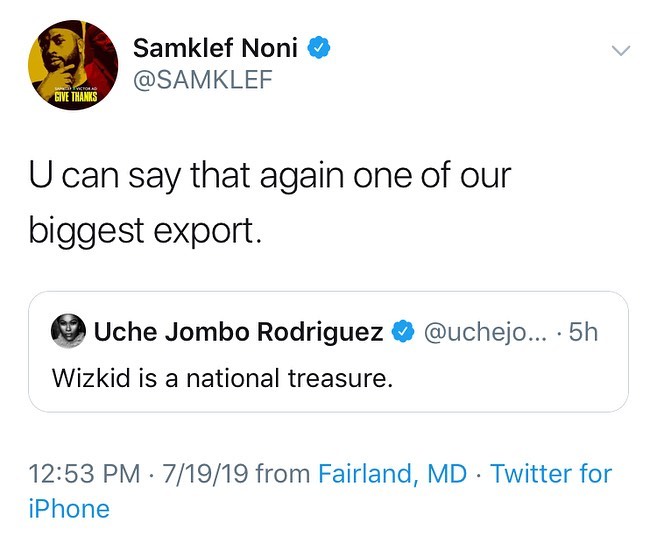This screenshot has height=536, width=657.
Task: Click empty area inside quoted tweet card
Action: pyautogui.click(x=520, y=379)
